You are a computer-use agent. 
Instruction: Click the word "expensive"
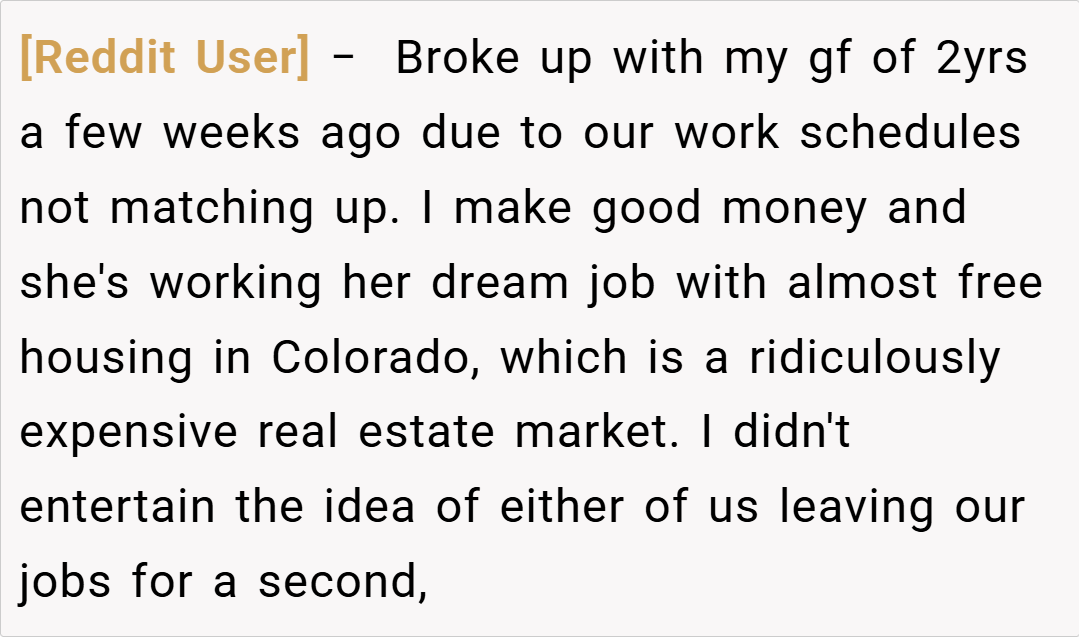tap(129, 433)
